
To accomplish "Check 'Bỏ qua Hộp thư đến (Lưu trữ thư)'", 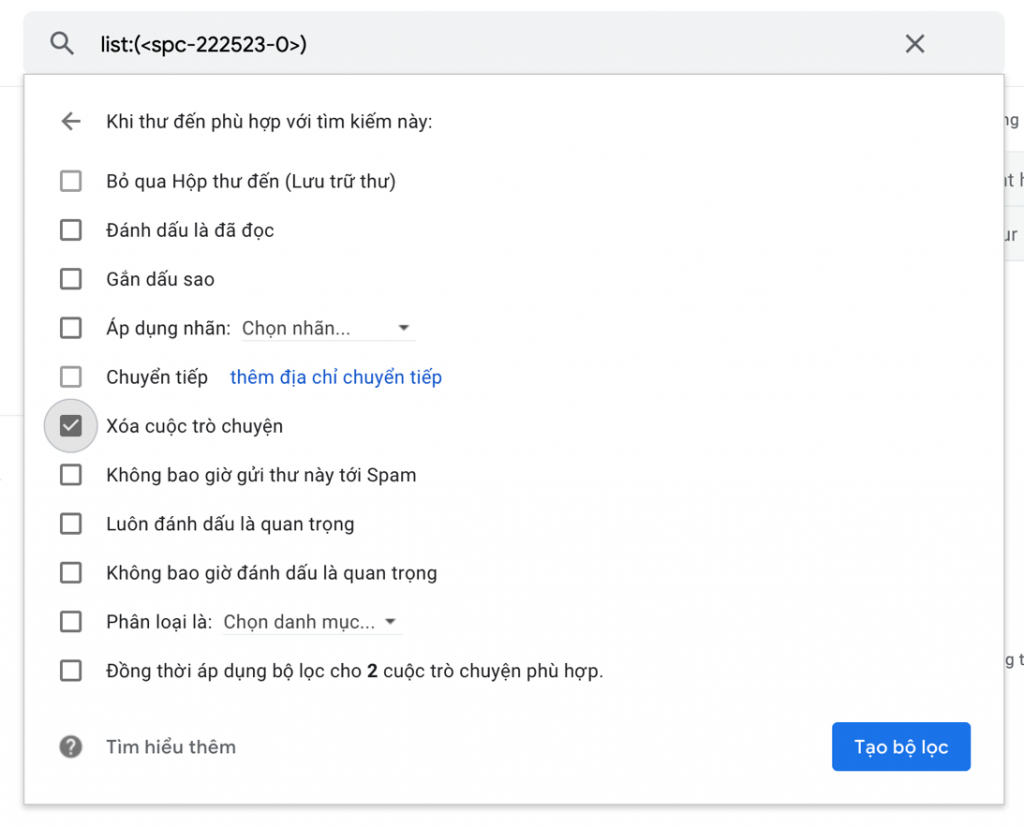I will (x=70, y=181).
